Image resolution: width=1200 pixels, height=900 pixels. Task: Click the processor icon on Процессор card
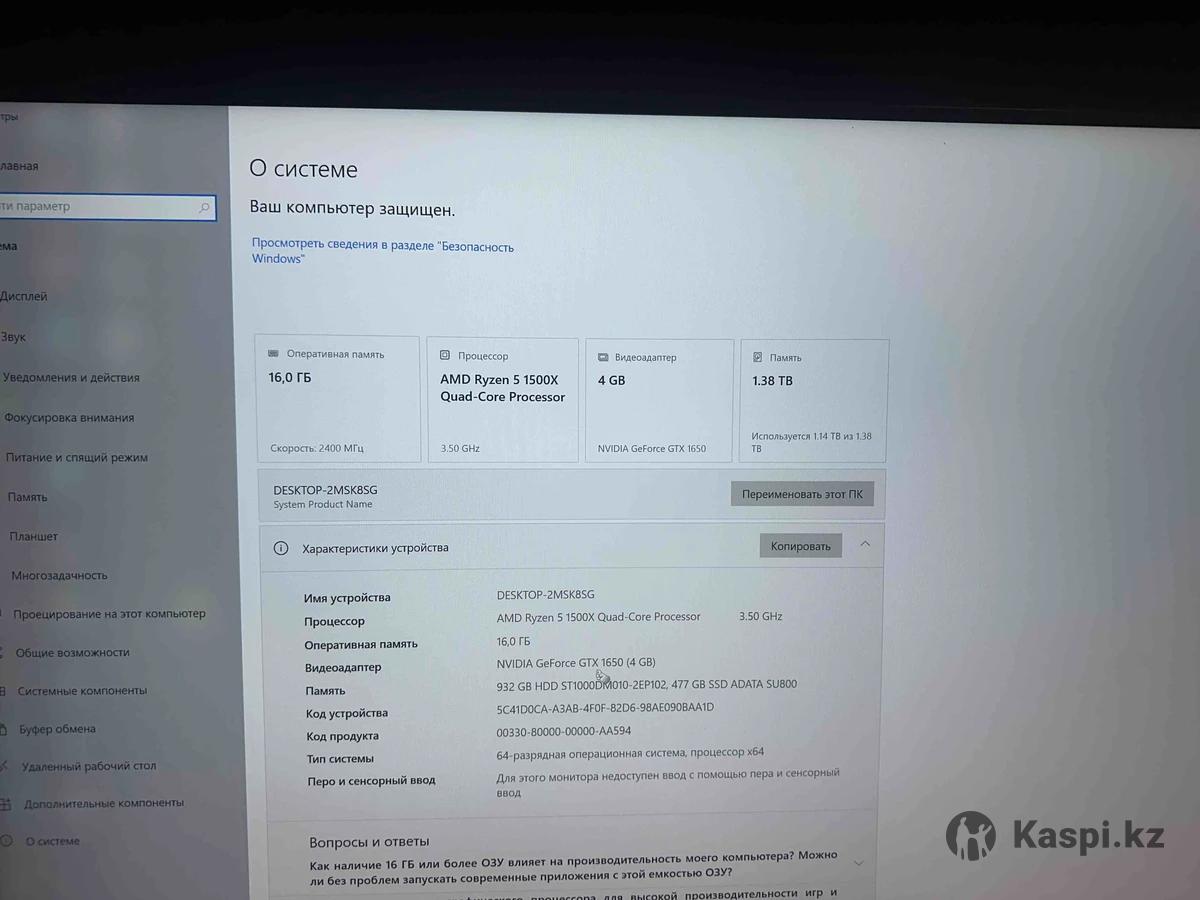[444, 356]
